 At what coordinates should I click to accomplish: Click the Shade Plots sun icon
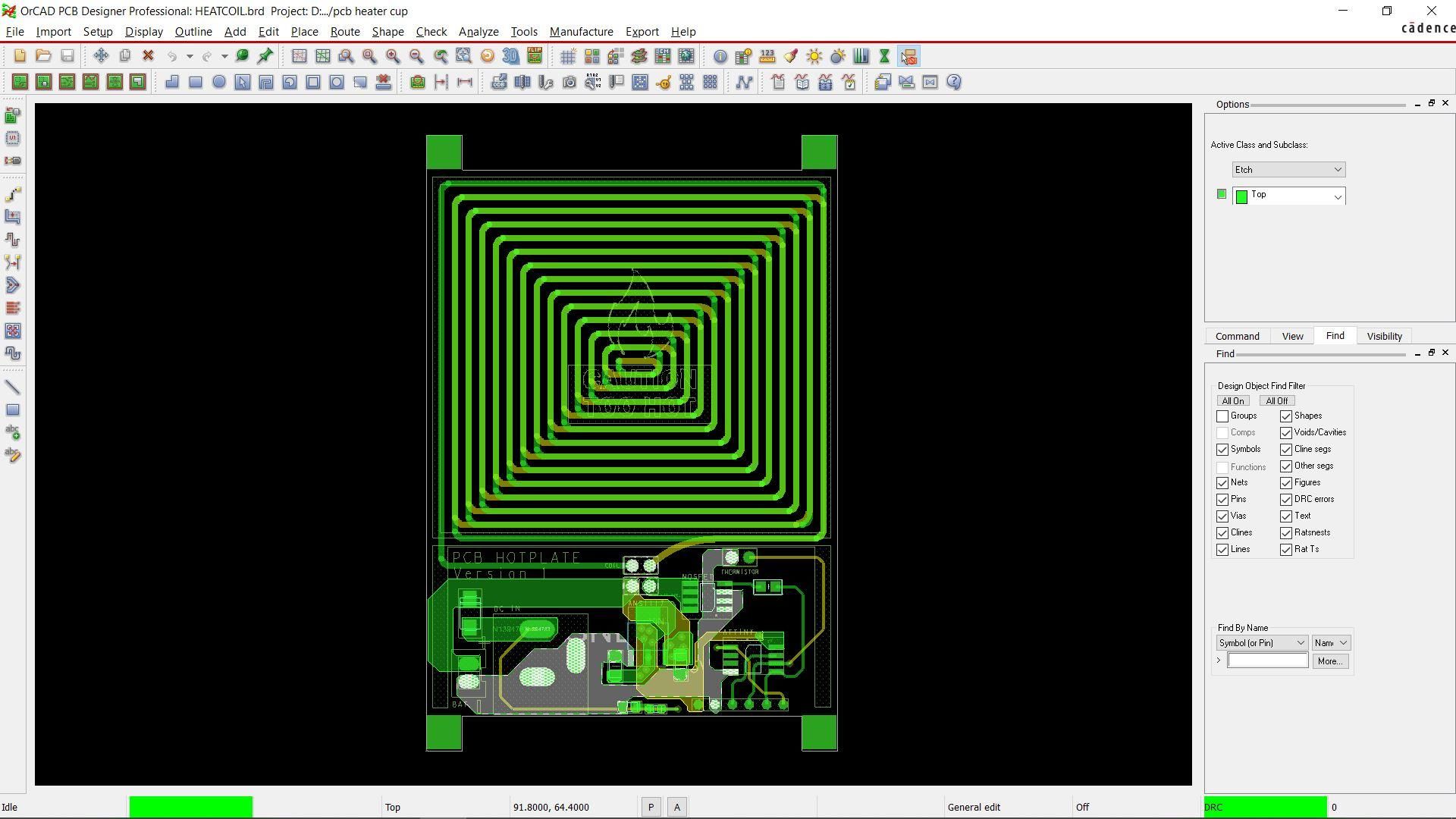click(x=814, y=56)
